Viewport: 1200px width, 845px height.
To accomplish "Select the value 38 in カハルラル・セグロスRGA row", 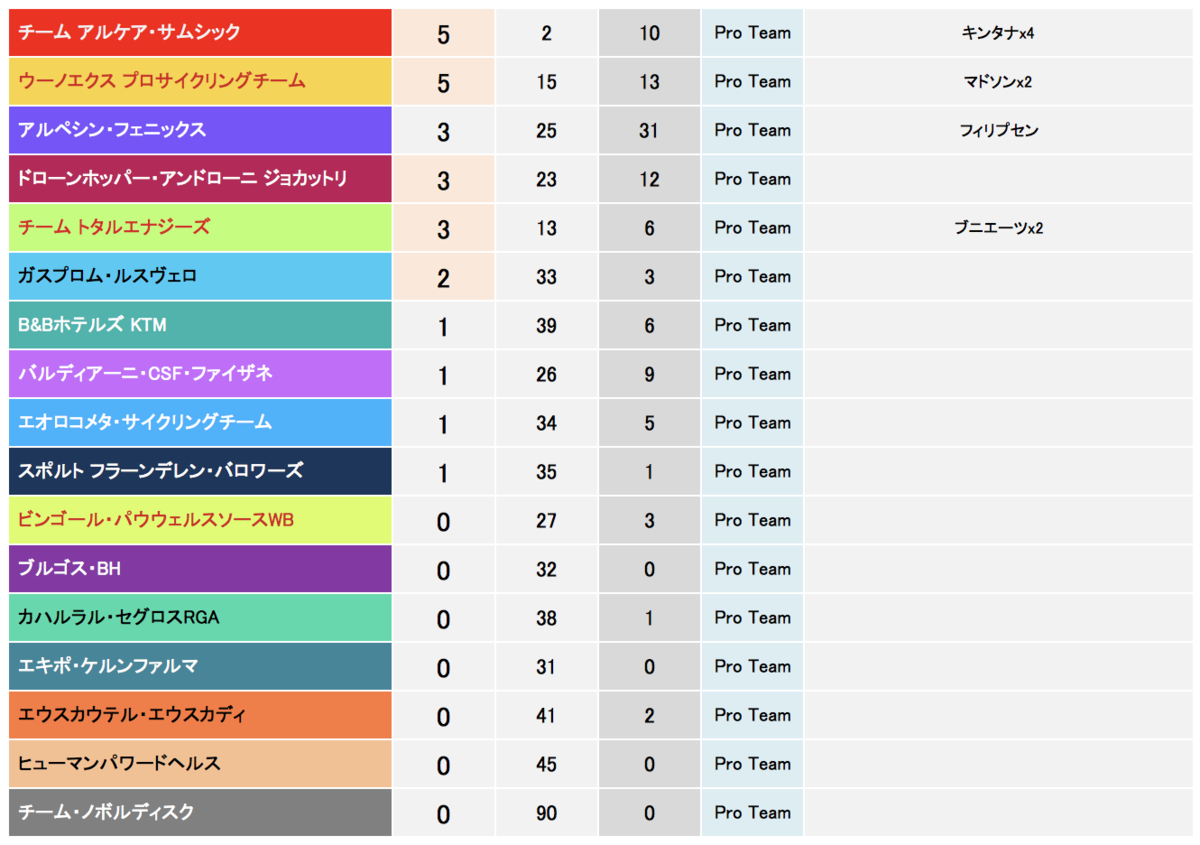I will click(x=546, y=619).
